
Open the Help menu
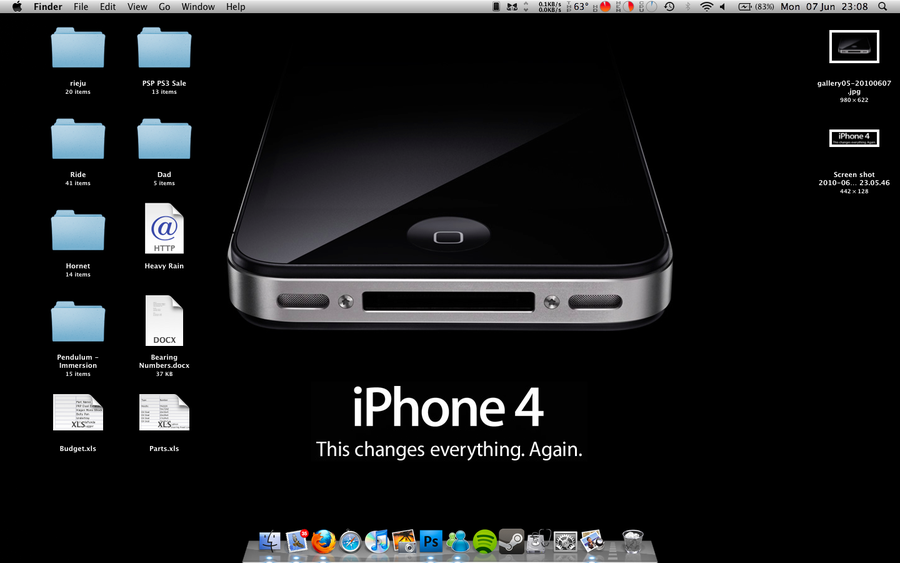(x=235, y=7)
